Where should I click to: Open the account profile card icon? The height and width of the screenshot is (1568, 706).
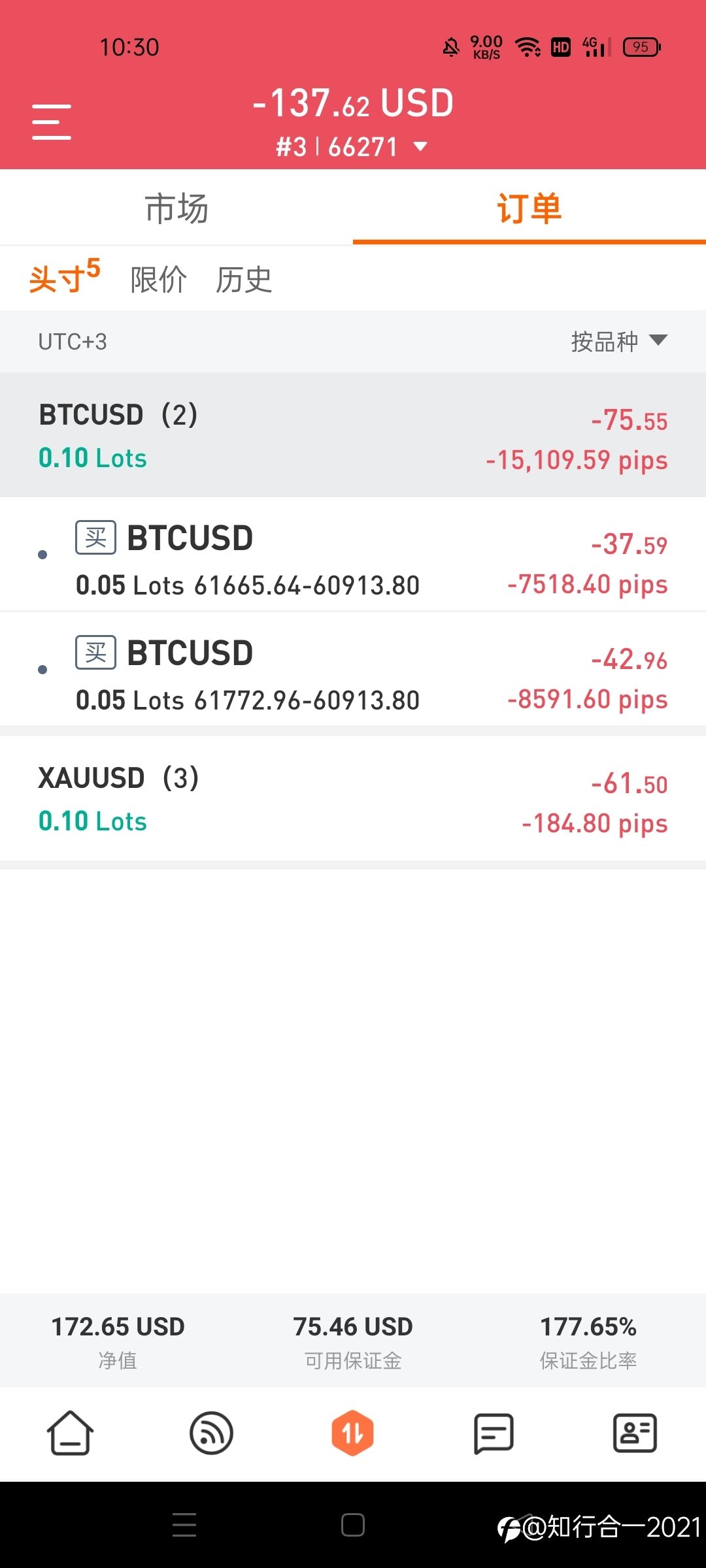[635, 1433]
